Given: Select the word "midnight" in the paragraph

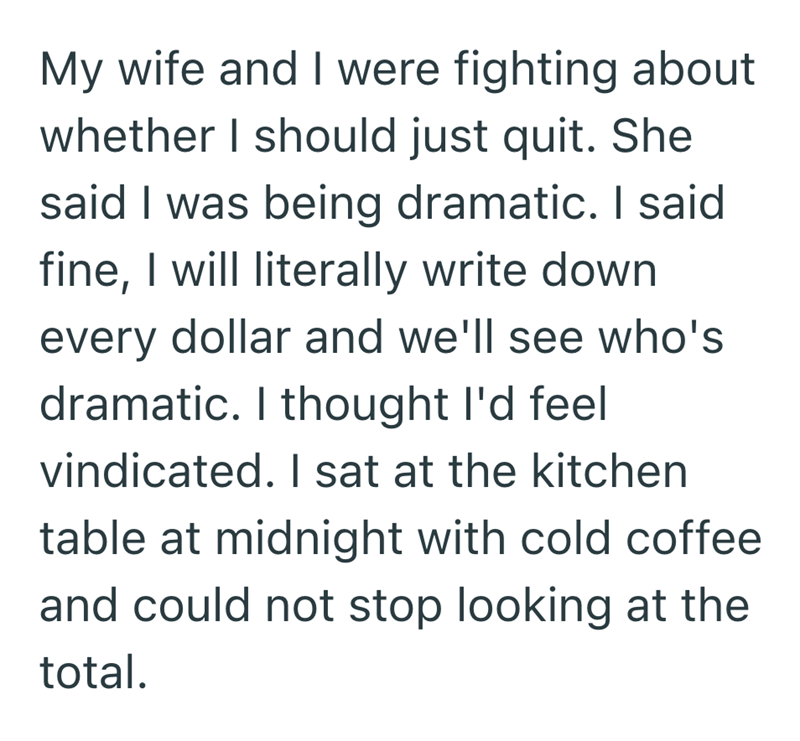Looking at the screenshot, I should point(309,538).
